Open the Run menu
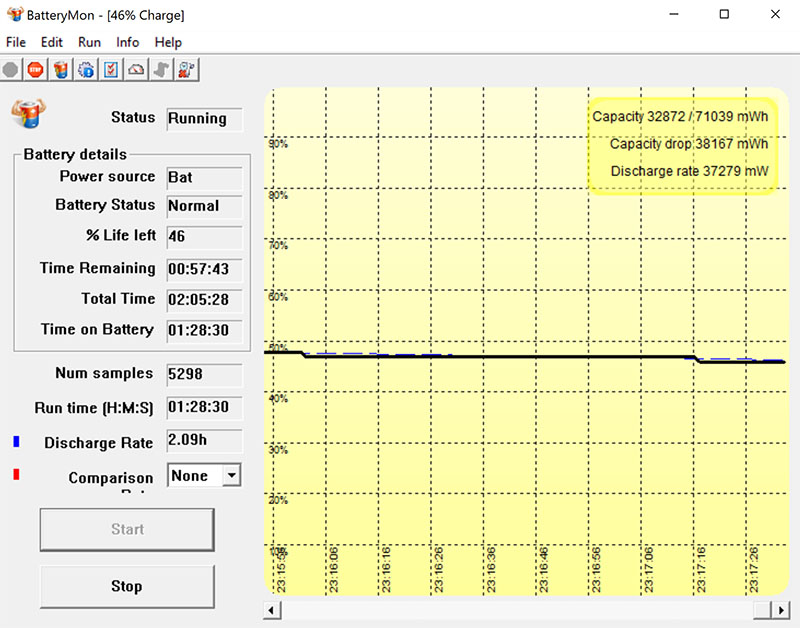This screenshot has height=628, width=800. (89, 42)
